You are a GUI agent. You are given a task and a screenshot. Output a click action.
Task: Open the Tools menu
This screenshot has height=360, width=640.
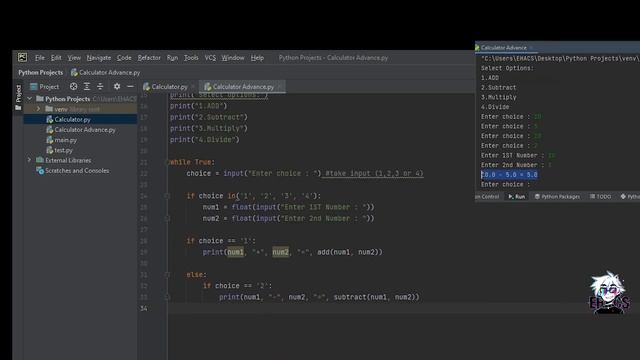tap(191, 58)
